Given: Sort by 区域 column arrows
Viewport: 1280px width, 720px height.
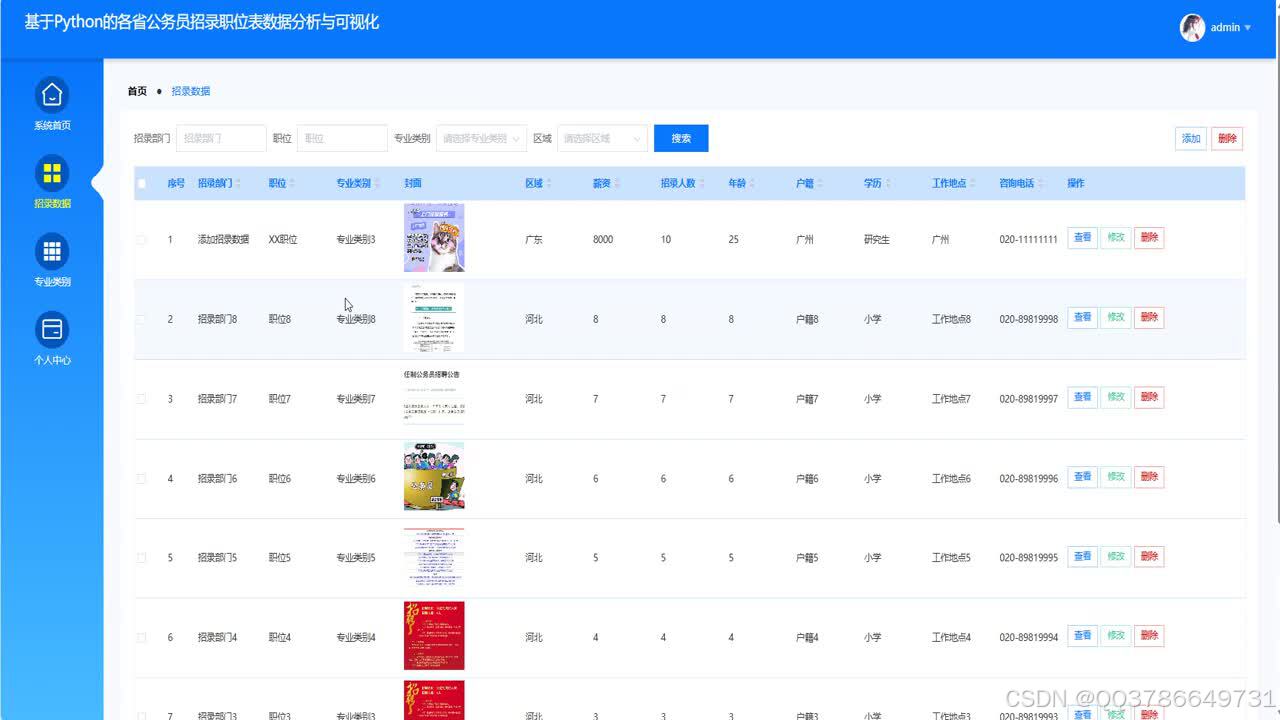Looking at the screenshot, I should pyautogui.click(x=549, y=184).
